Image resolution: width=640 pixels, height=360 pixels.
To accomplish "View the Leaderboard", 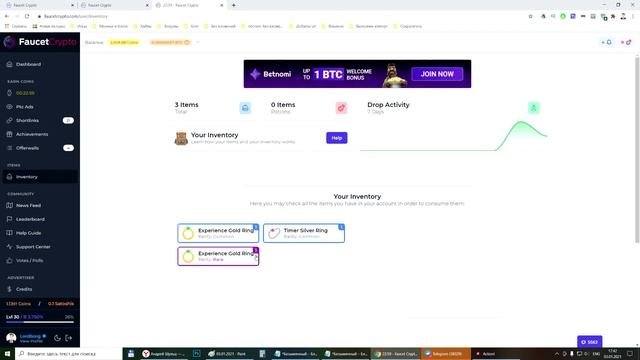I will tap(30, 219).
